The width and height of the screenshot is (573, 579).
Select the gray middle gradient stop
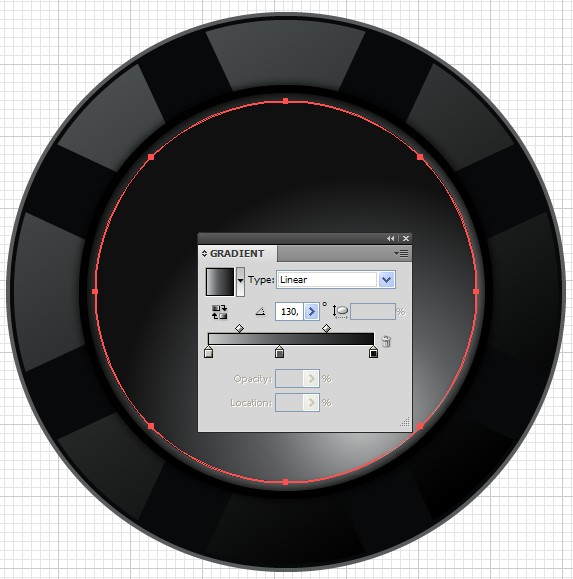[x=279, y=352]
